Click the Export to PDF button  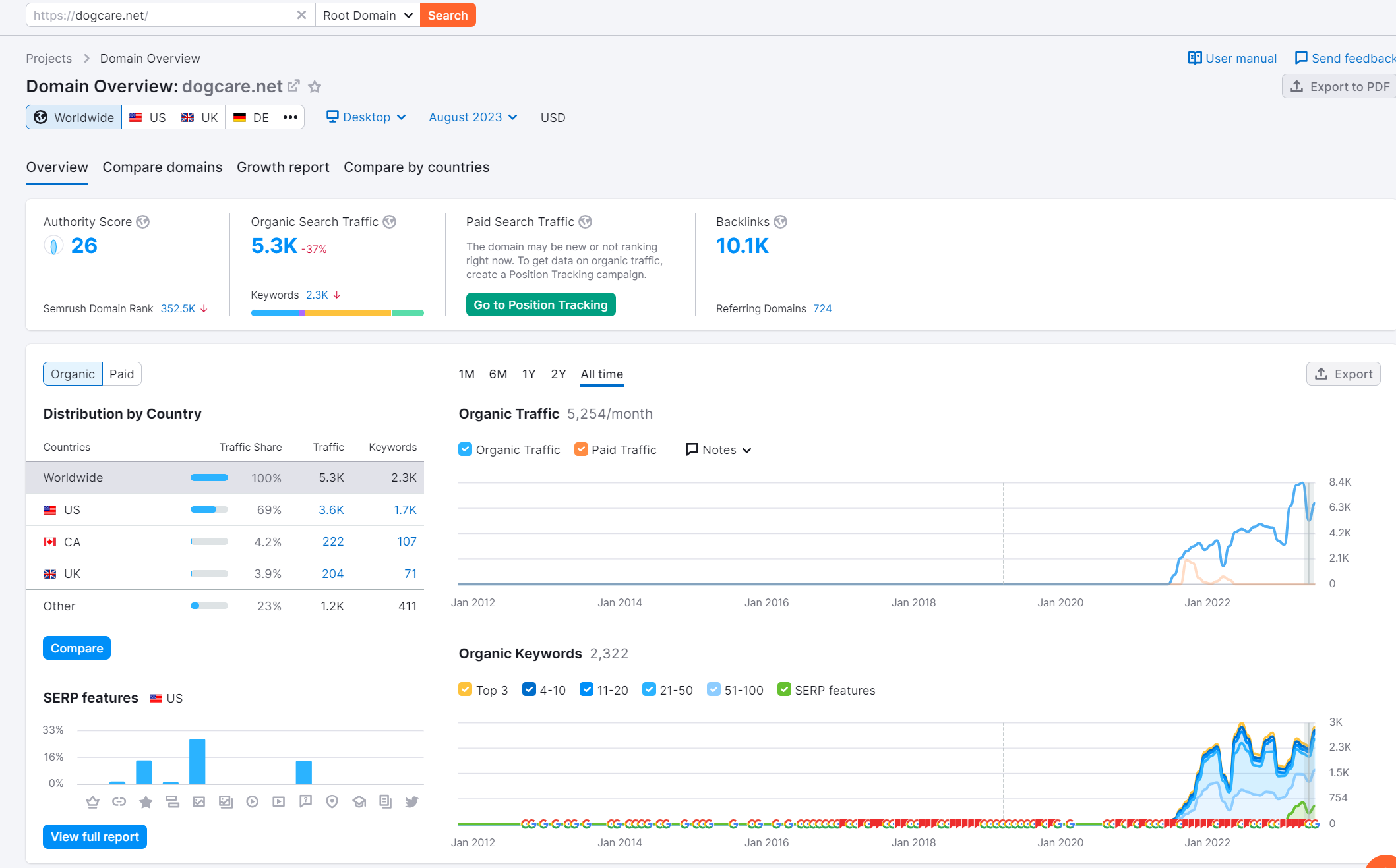click(1339, 86)
